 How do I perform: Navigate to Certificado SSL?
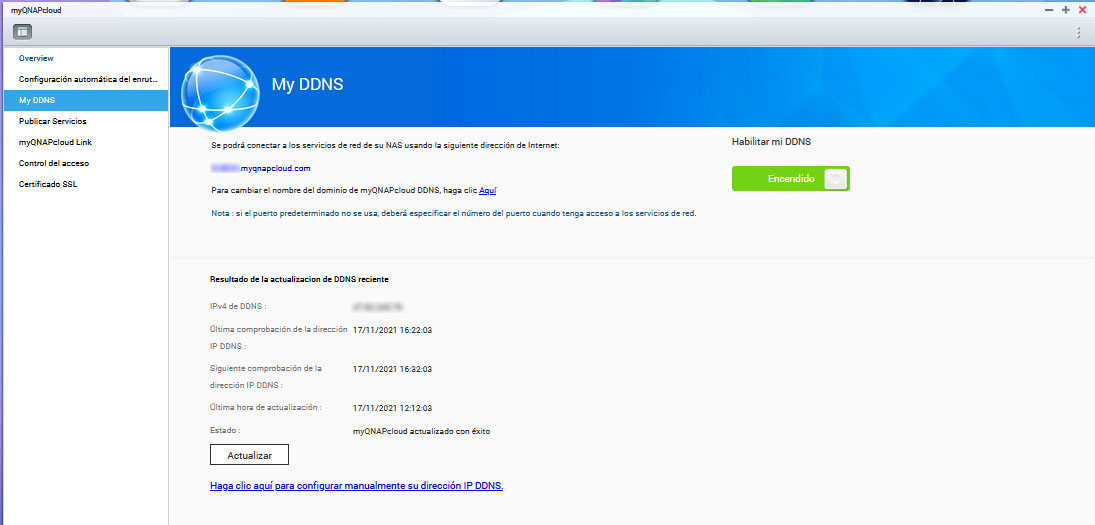48,184
